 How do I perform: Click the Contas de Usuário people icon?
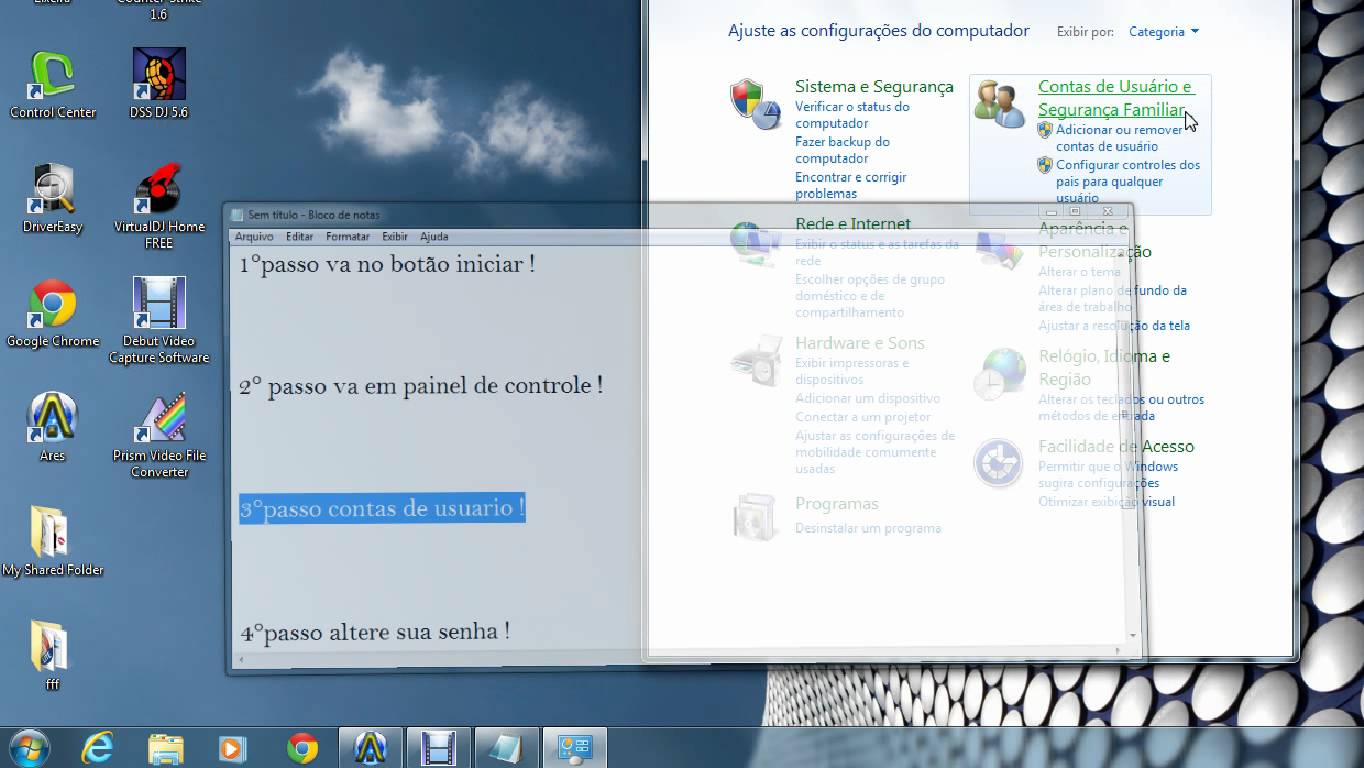1000,104
